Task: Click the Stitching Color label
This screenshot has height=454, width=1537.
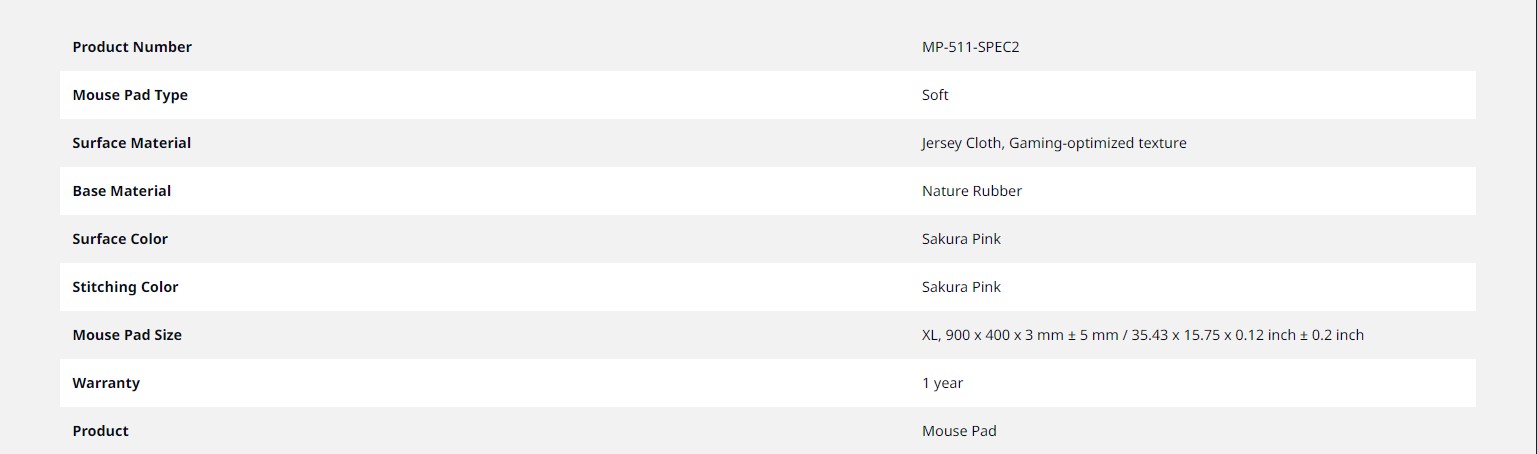Action: point(125,287)
